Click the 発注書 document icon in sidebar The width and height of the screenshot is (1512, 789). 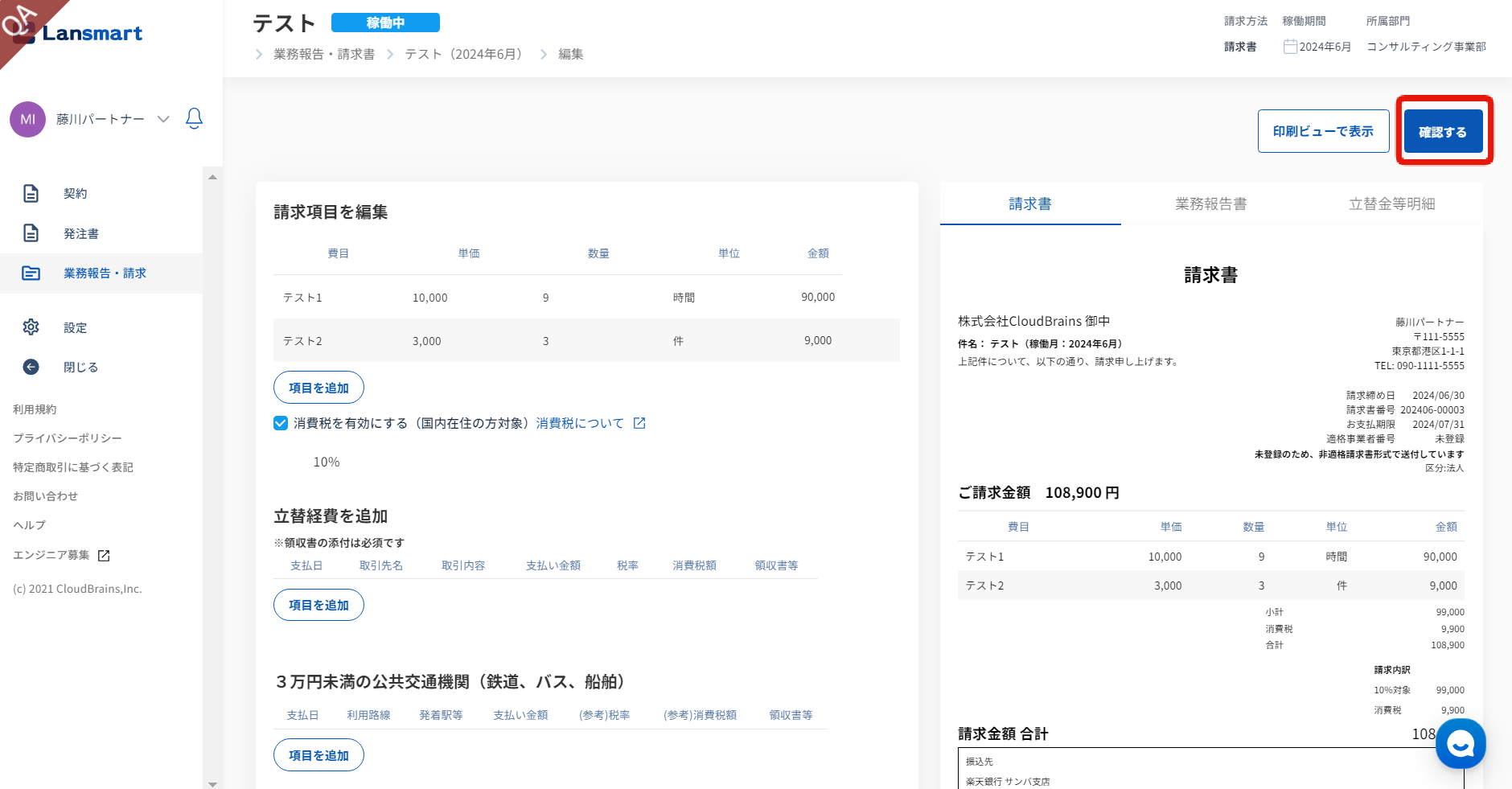pos(31,233)
